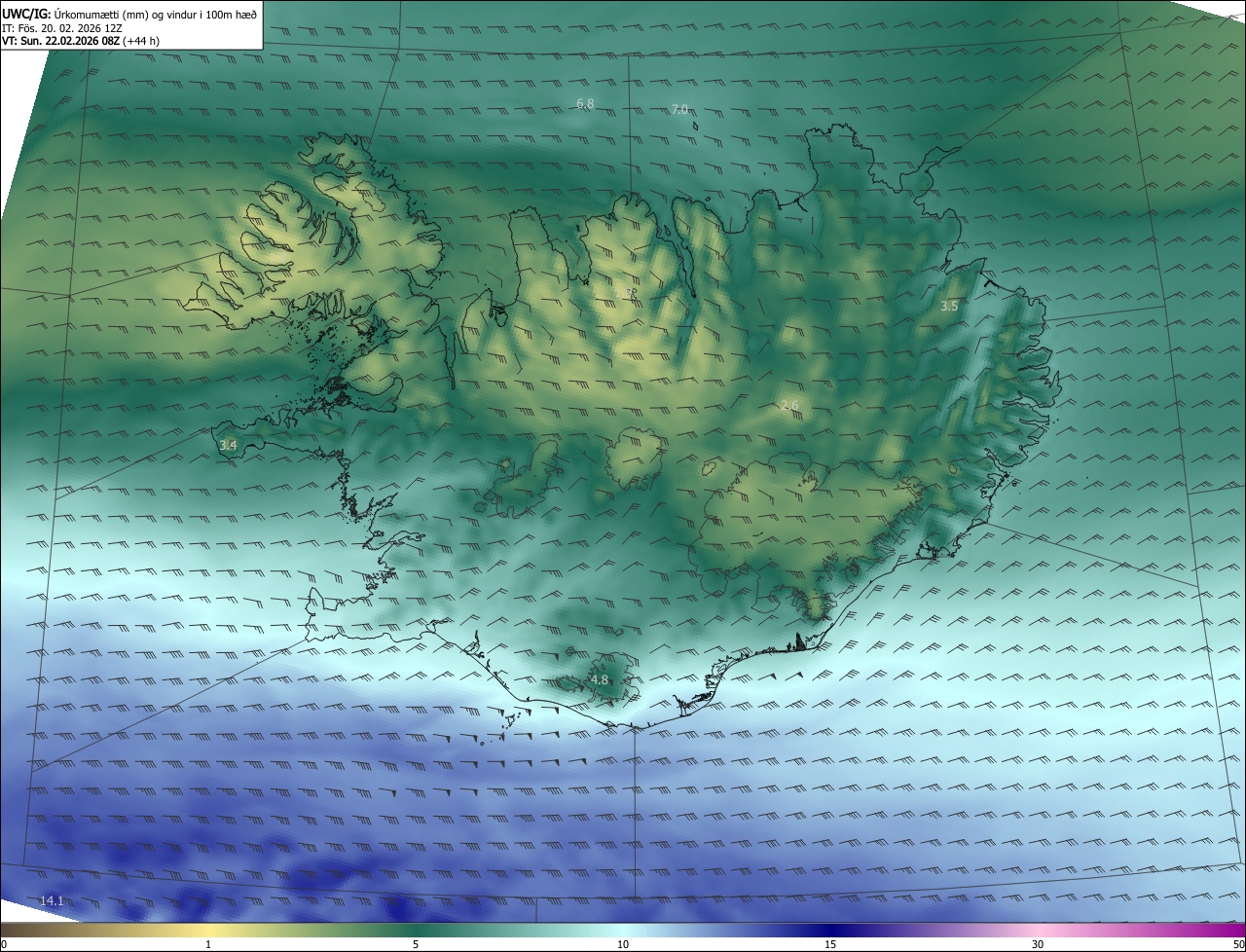This screenshot has width=1246, height=952.
Task: Click the 3.4 value on the western peninsula
Action: tap(228, 445)
